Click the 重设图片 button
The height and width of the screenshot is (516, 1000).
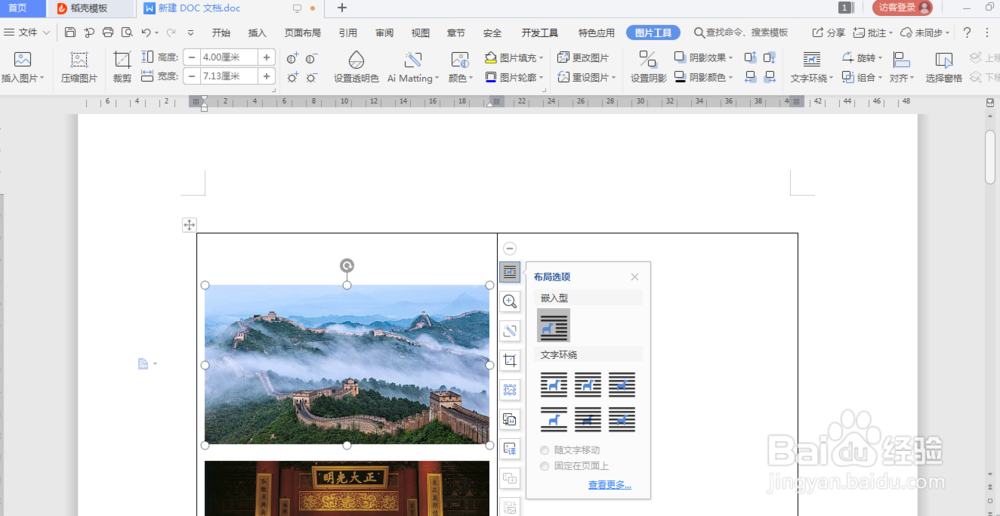click(x=587, y=77)
